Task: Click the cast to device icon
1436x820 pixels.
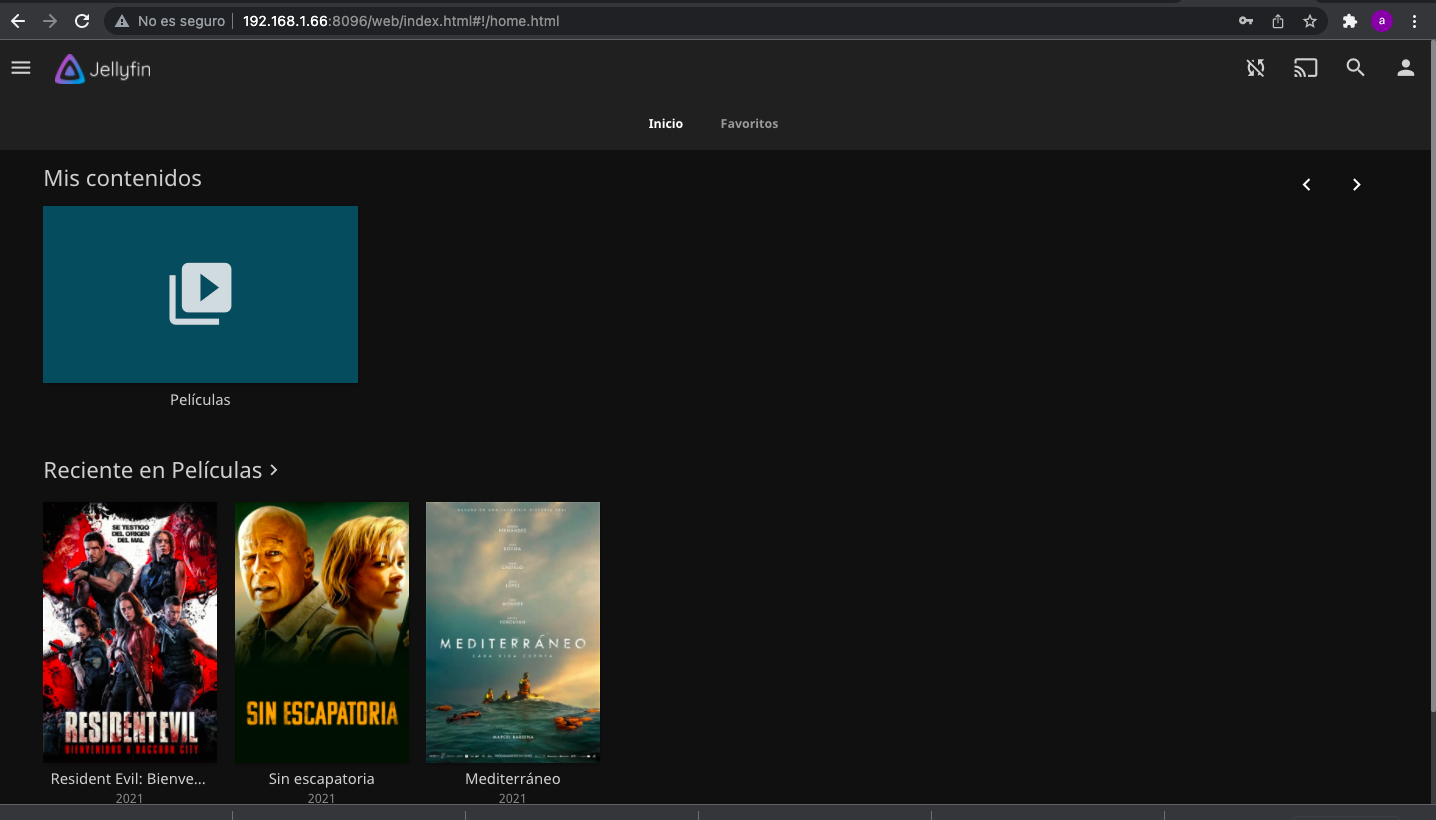Action: (1305, 68)
